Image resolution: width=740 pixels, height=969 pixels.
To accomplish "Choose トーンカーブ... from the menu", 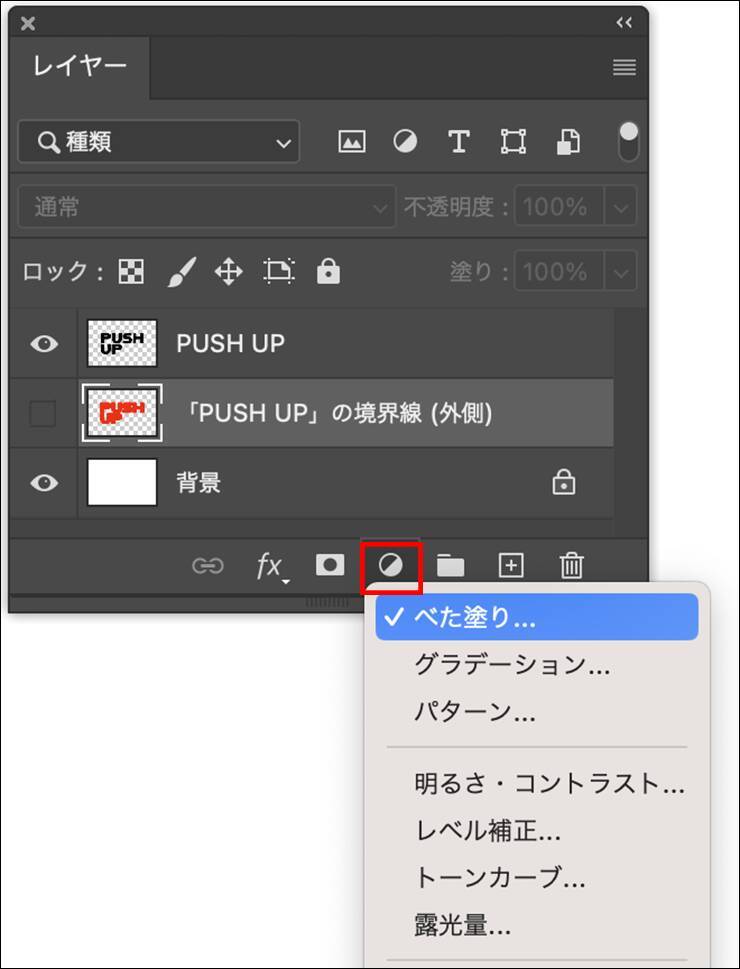I will click(499, 878).
